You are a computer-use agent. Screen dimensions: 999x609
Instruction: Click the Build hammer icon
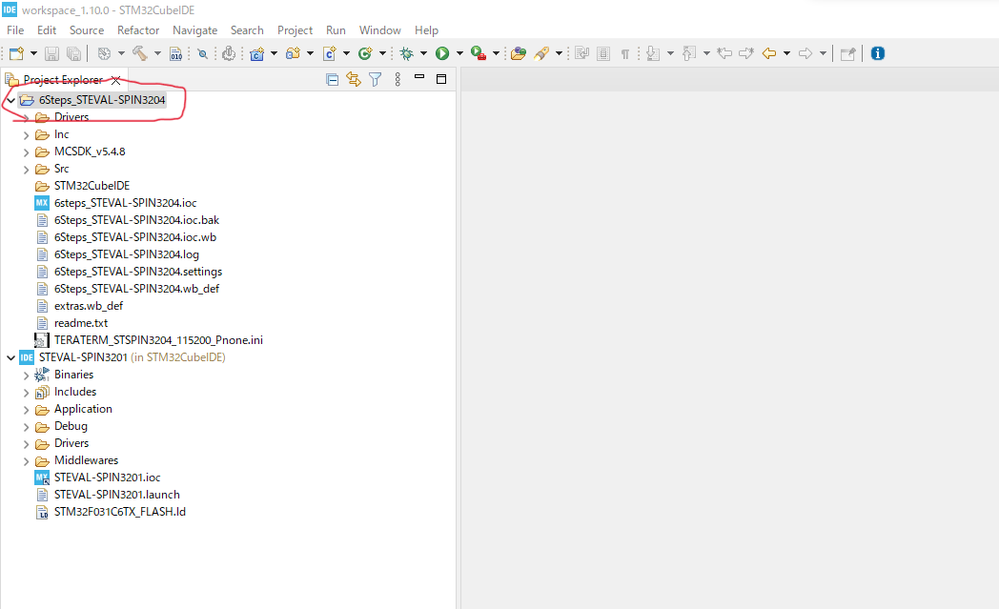pos(140,54)
